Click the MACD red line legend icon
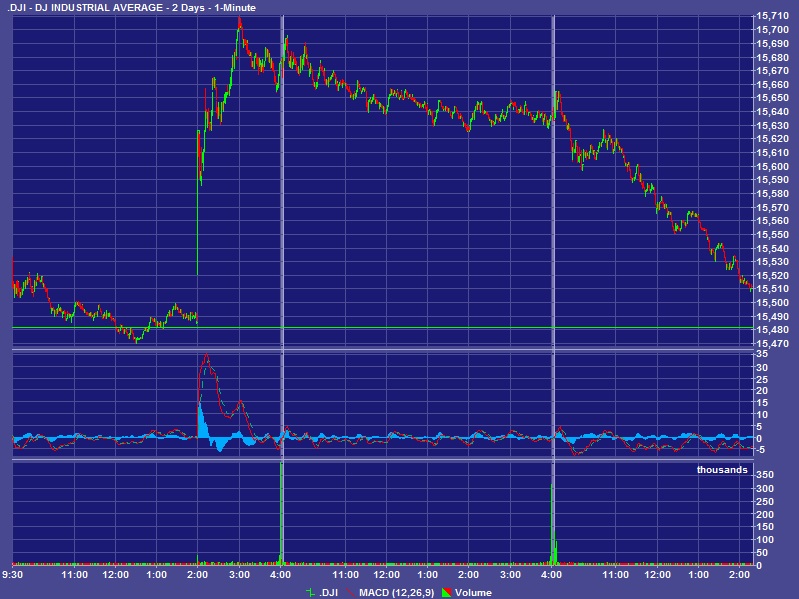 pyautogui.click(x=351, y=592)
